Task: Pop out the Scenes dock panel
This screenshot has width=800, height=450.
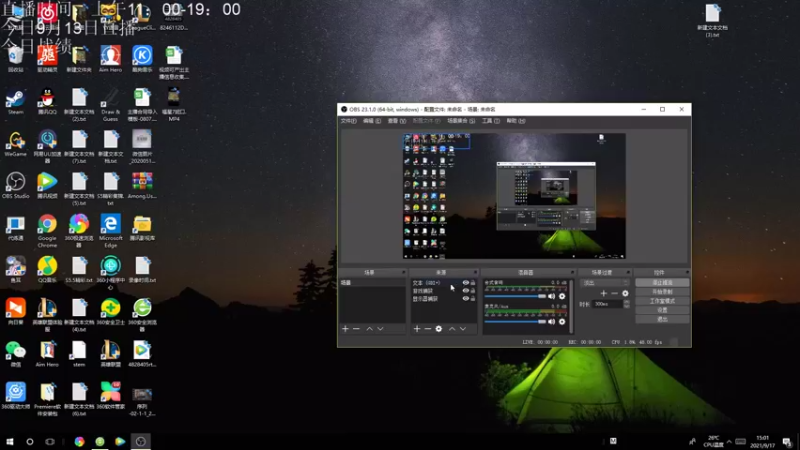Action: 404,272
